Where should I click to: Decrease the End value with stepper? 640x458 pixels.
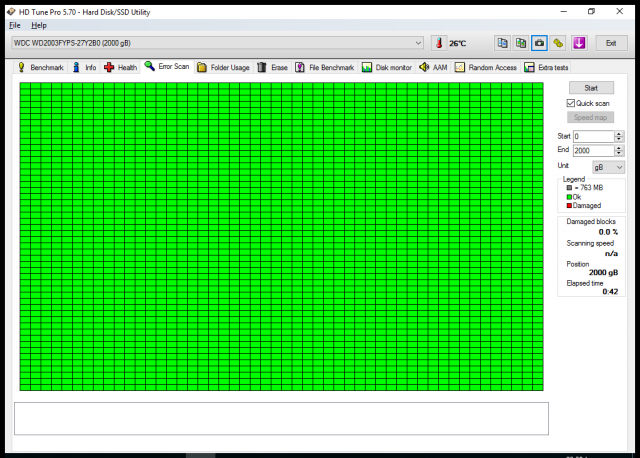619,153
